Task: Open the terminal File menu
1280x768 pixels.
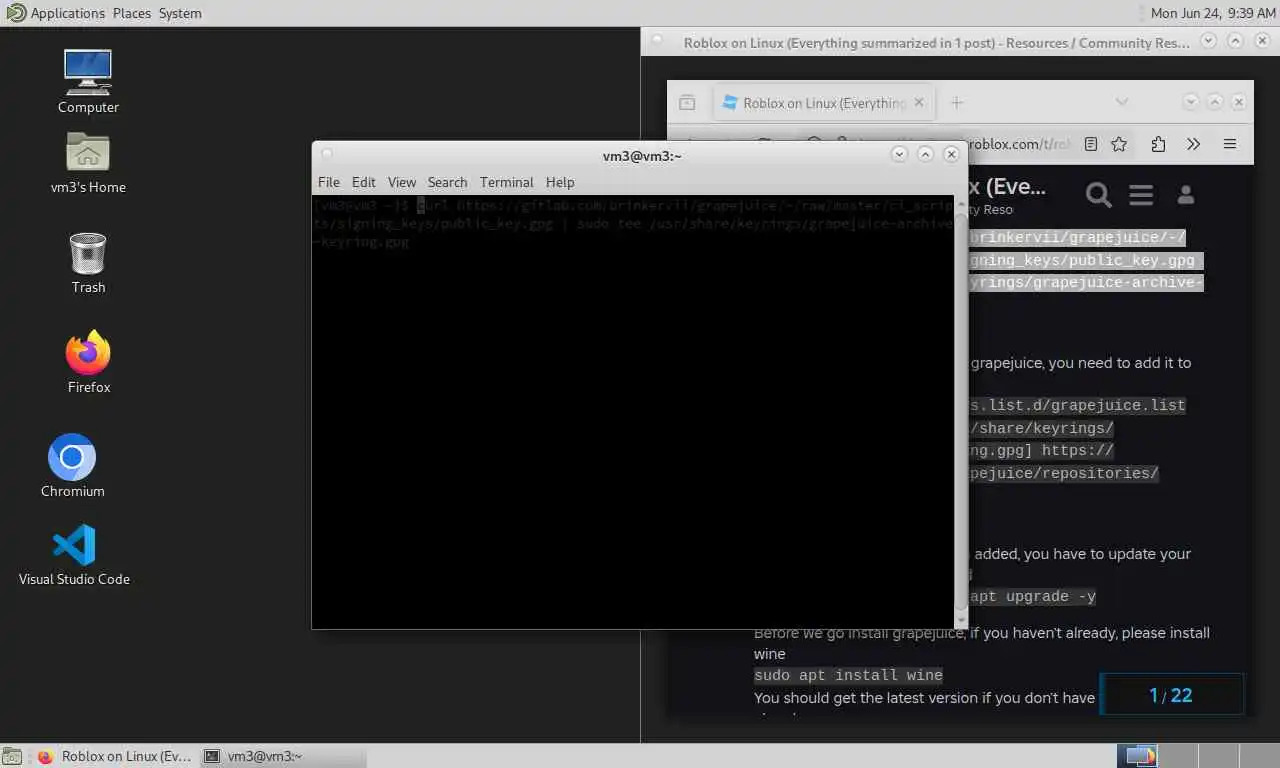Action: click(329, 182)
